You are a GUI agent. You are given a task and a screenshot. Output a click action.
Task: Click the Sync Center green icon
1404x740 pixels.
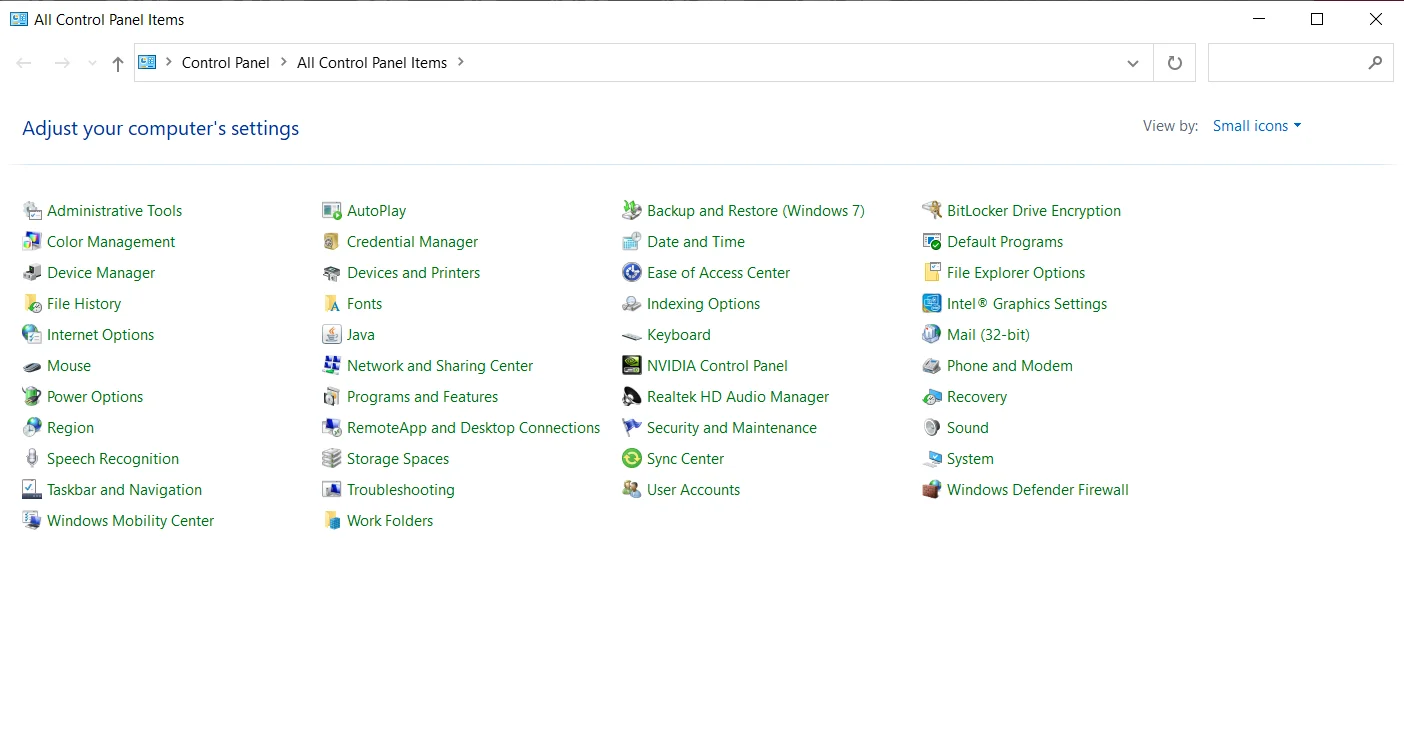click(x=631, y=459)
